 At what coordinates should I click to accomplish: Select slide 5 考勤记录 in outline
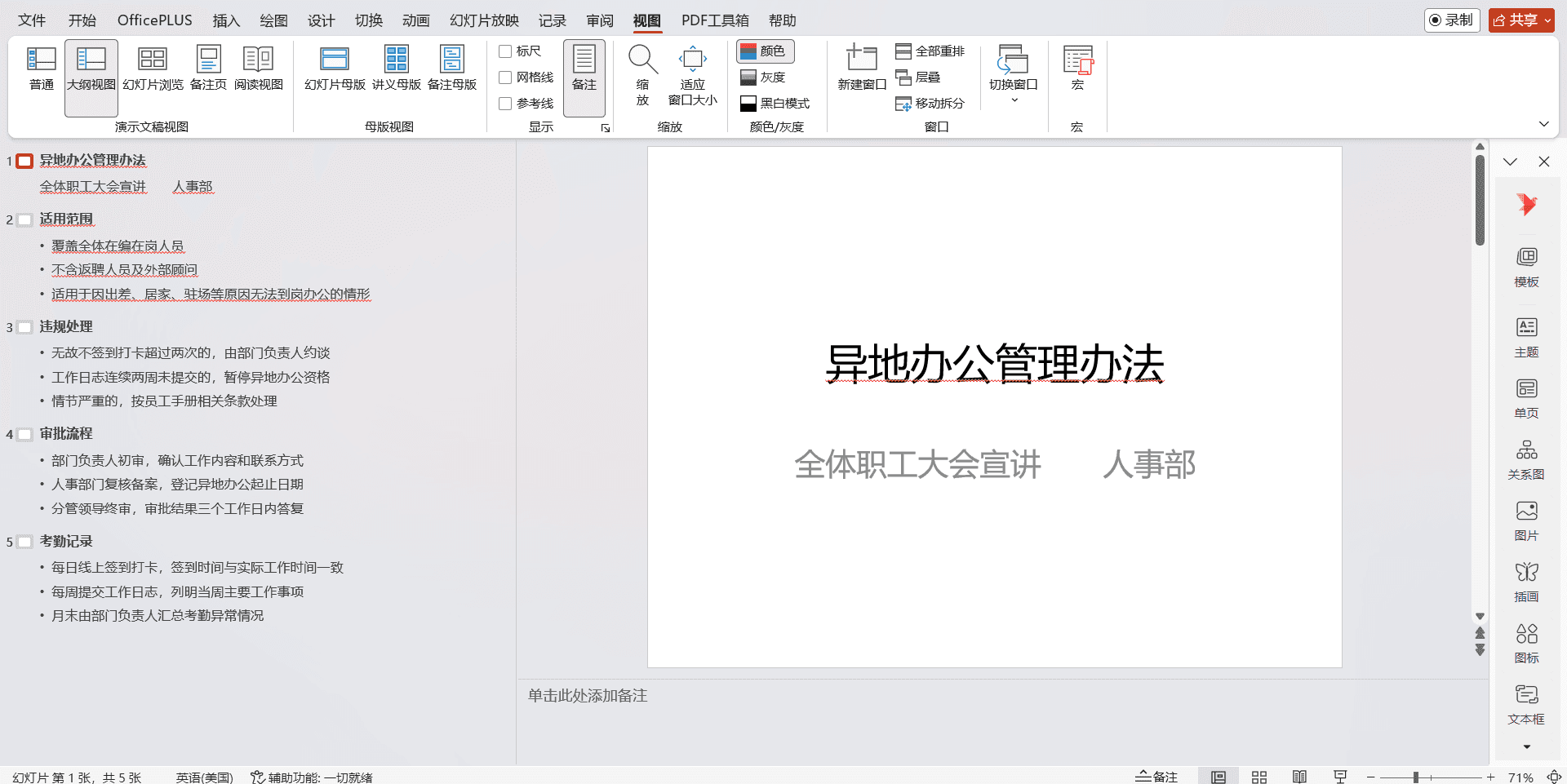click(66, 542)
